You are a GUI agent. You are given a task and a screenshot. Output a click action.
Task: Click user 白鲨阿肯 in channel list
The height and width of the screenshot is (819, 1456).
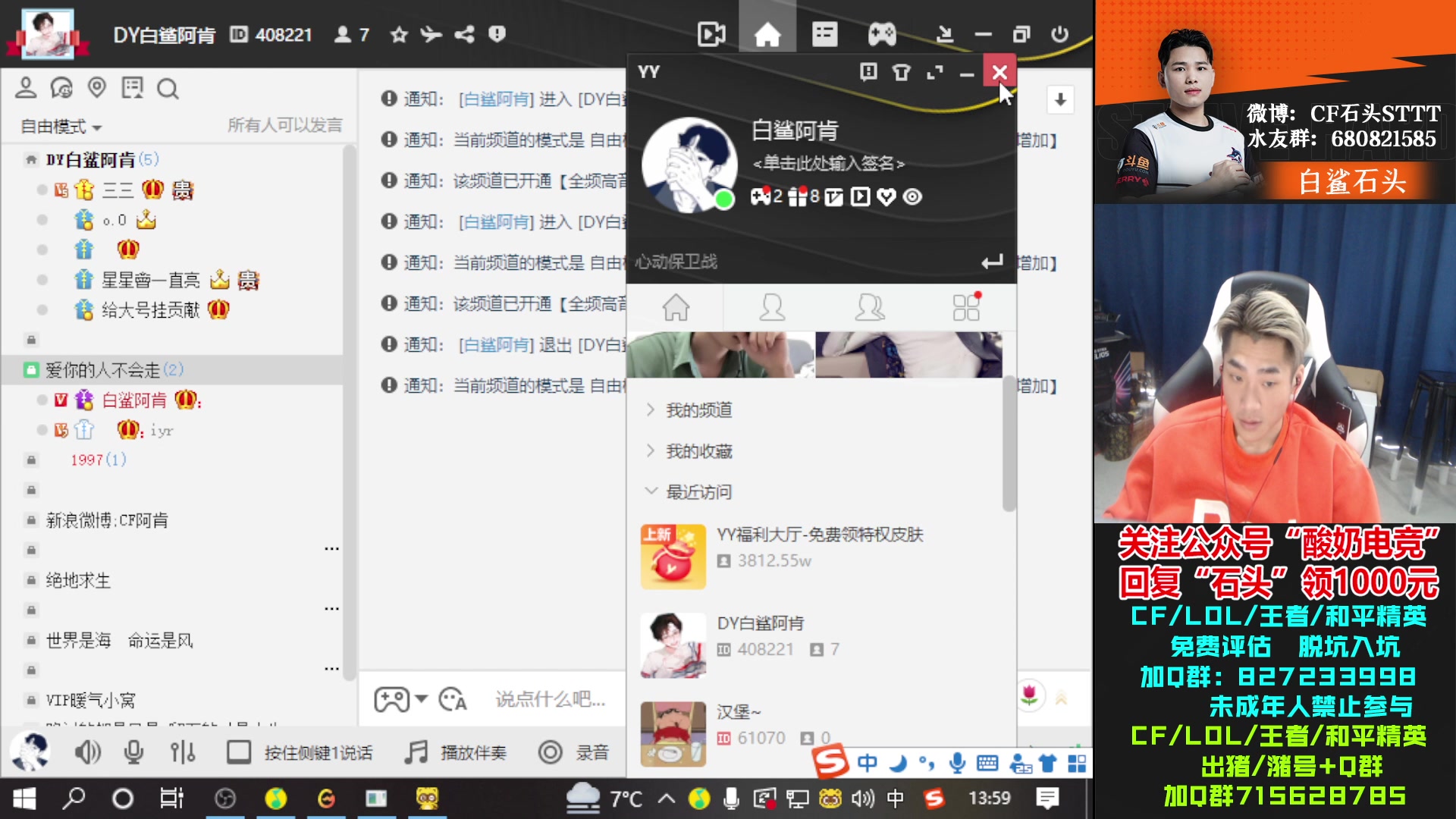(134, 400)
